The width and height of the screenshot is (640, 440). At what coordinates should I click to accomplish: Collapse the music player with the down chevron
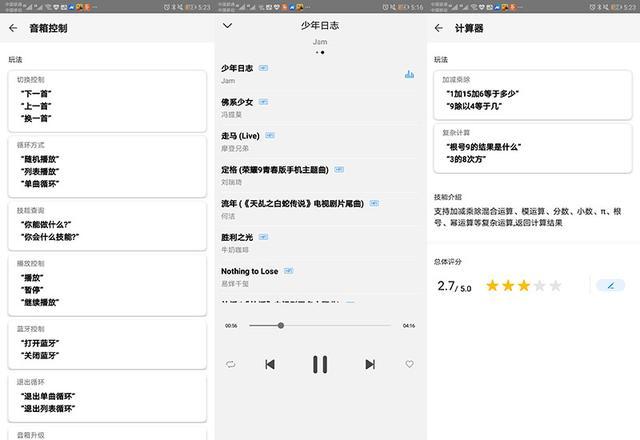point(227,26)
